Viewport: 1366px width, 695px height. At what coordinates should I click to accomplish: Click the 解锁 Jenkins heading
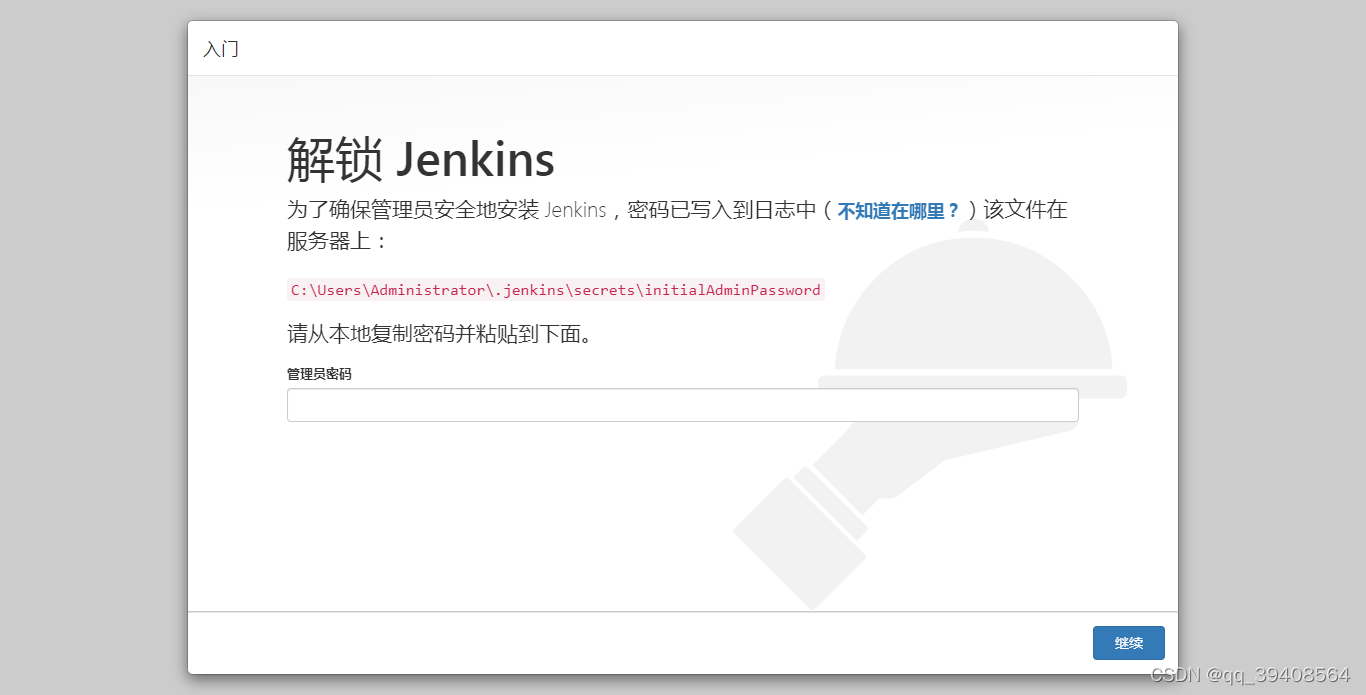[x=420, y=159]
